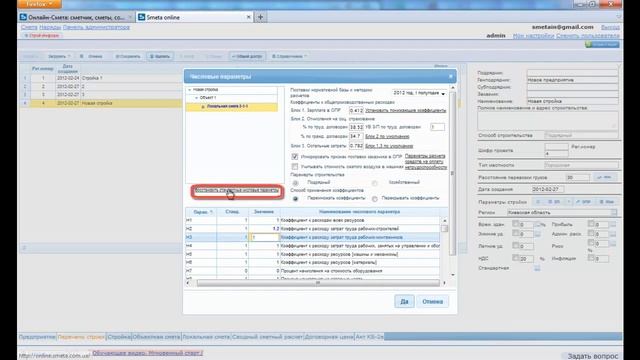Click the value edit box in row H3
The height and width of the screenshot is (360, 640).
click(x=264, y=237)
